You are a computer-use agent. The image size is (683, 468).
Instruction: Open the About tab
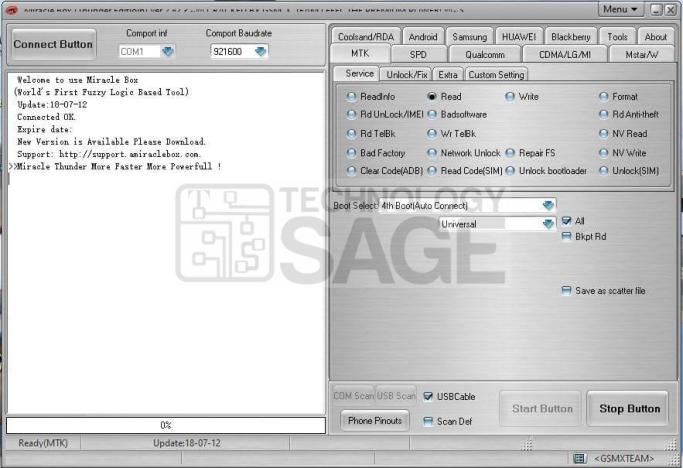(655, 37)
